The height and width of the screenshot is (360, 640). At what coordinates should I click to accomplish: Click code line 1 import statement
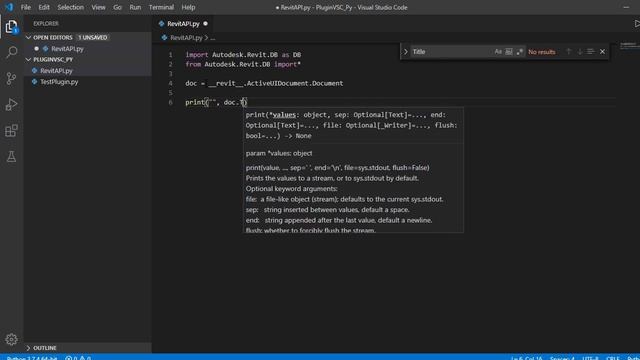click(x=243, y=55)
